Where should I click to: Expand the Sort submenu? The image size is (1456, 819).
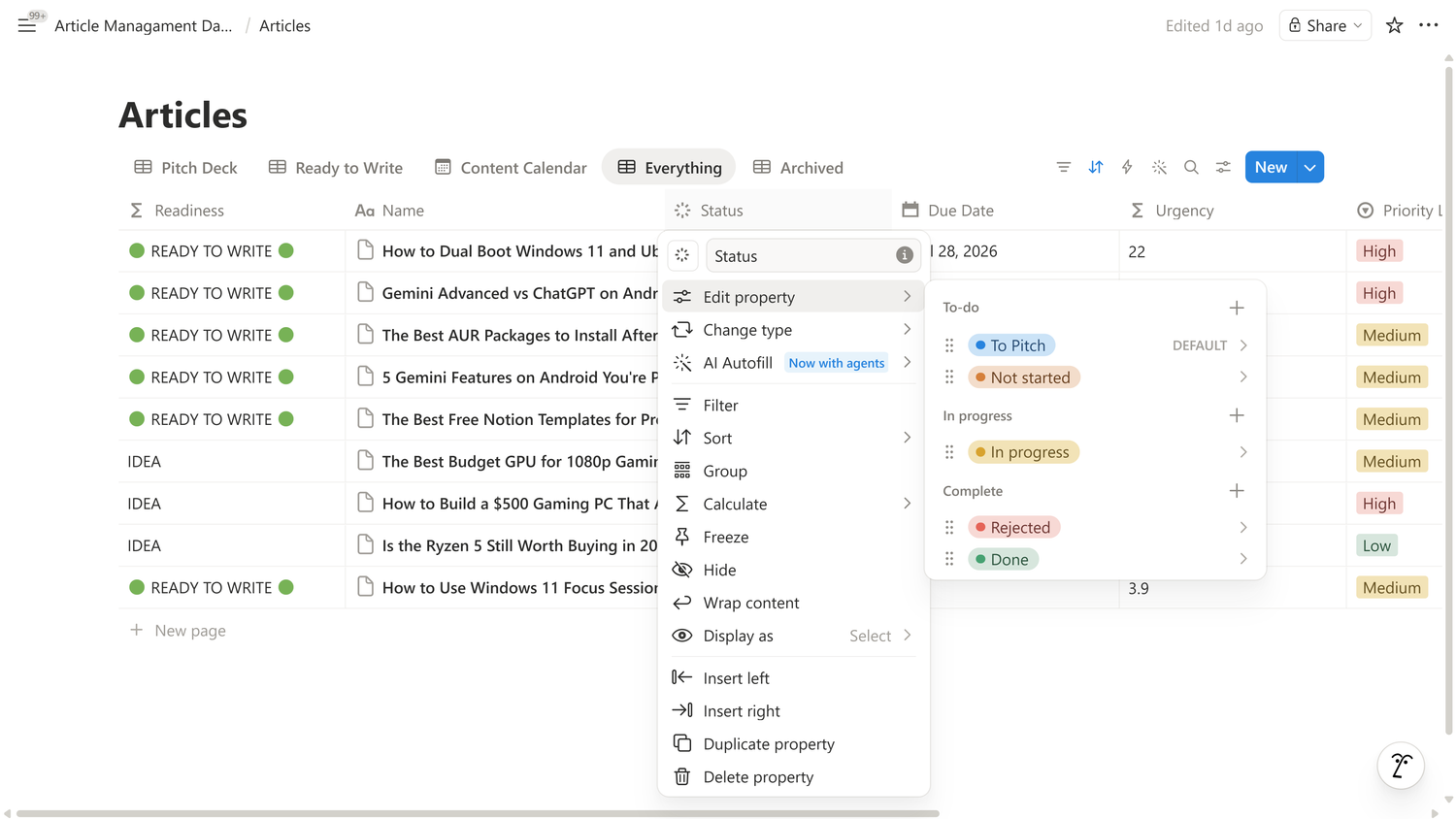point(793,438)
